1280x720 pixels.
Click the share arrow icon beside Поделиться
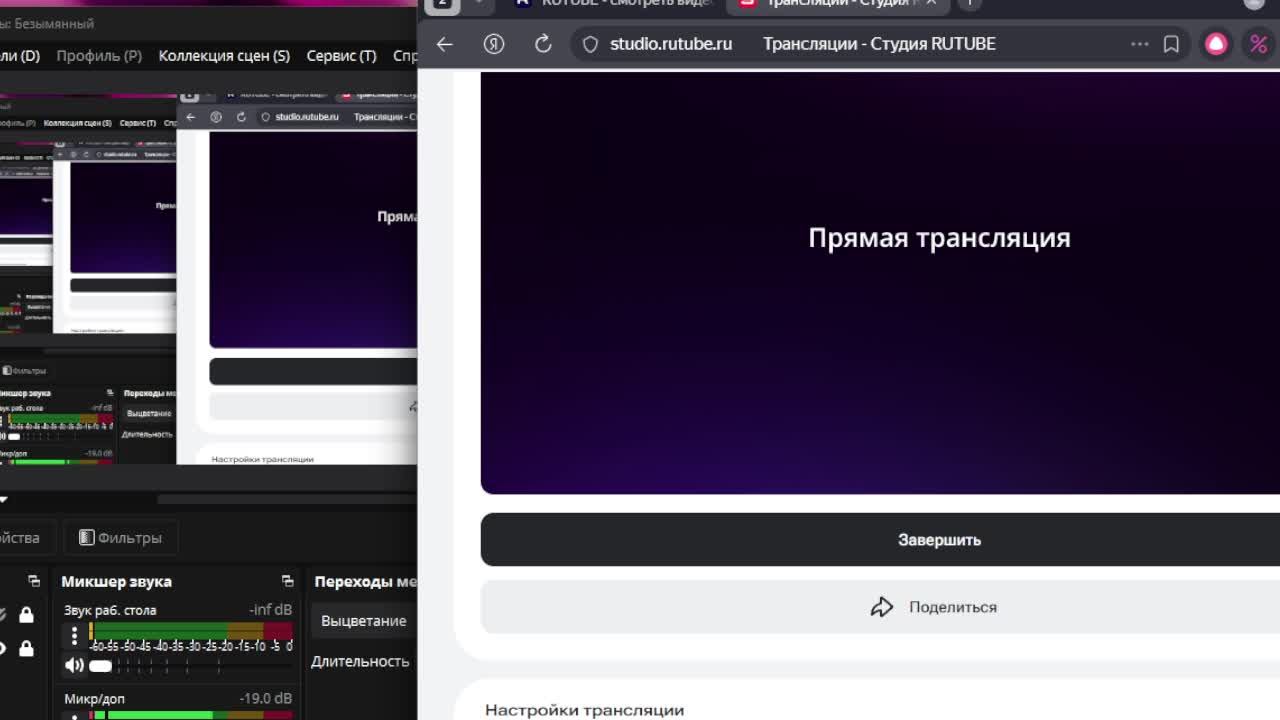click(x=881, y=607)
